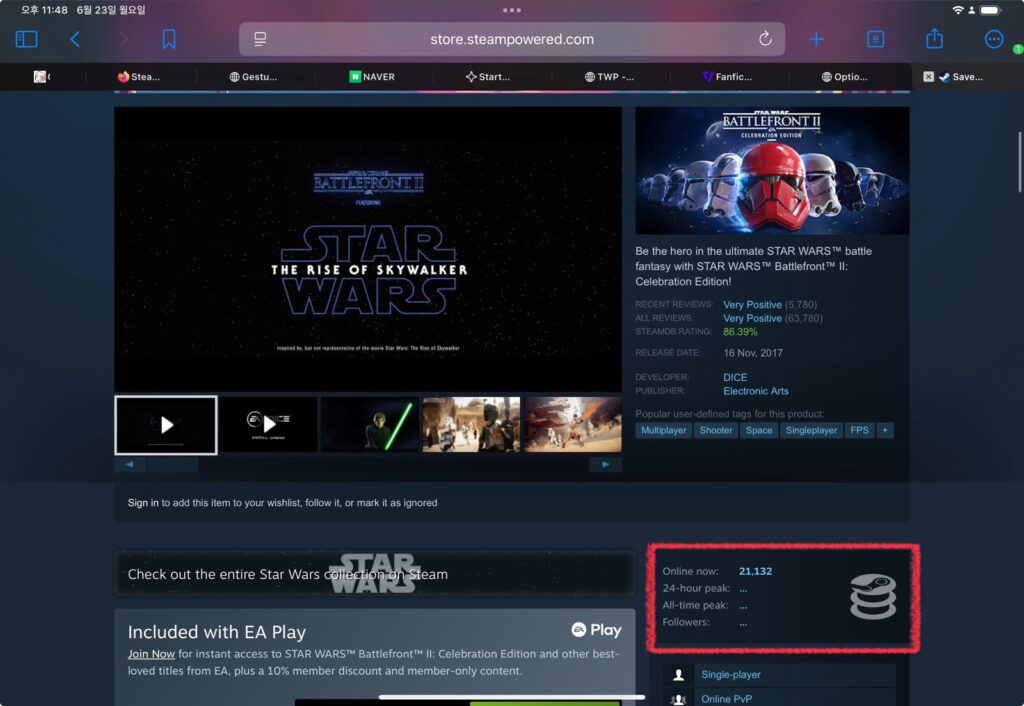Open the Safari sidebar panel
This screenshot has height=706, width=1024.
[x=26, y=39]
